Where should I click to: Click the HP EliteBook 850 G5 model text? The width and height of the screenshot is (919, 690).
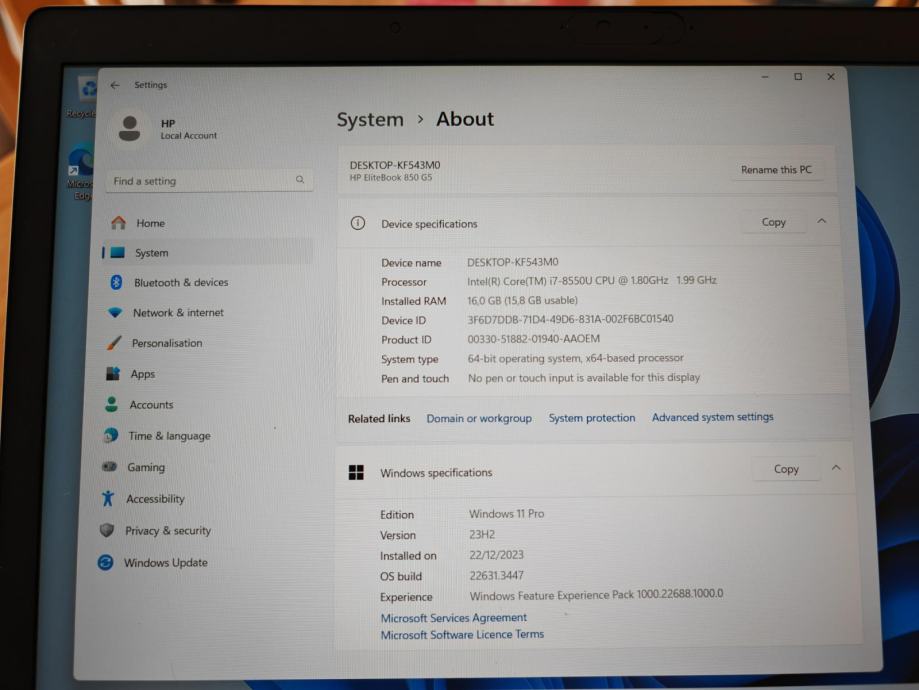391,178
